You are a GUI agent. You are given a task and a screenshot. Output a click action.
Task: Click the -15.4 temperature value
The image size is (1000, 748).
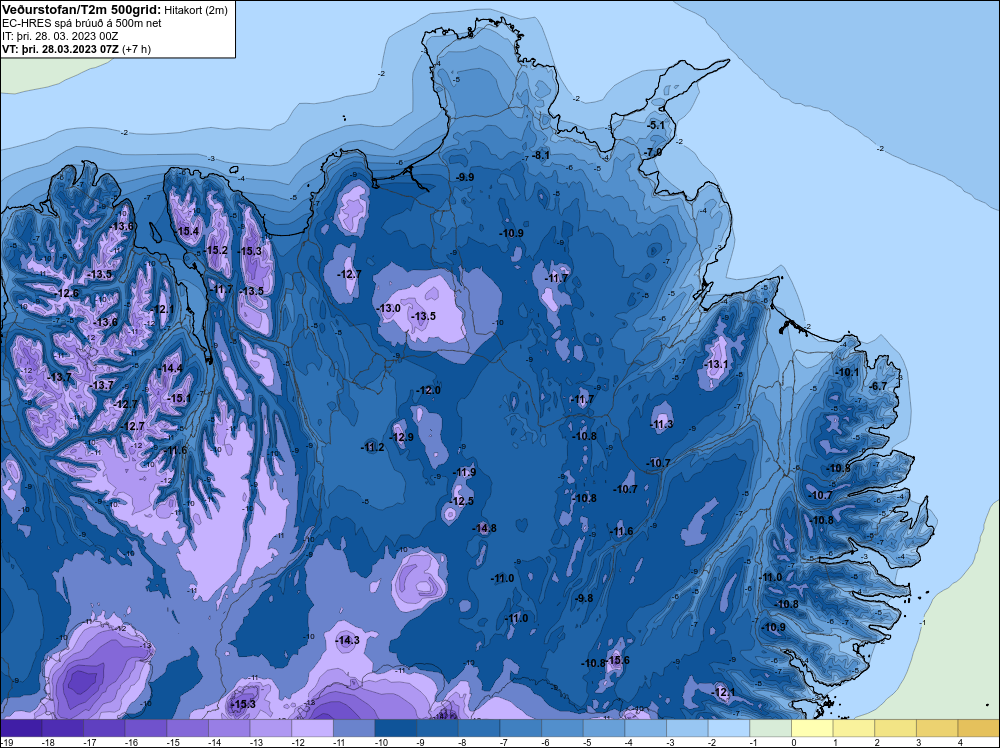pos(188,231)
